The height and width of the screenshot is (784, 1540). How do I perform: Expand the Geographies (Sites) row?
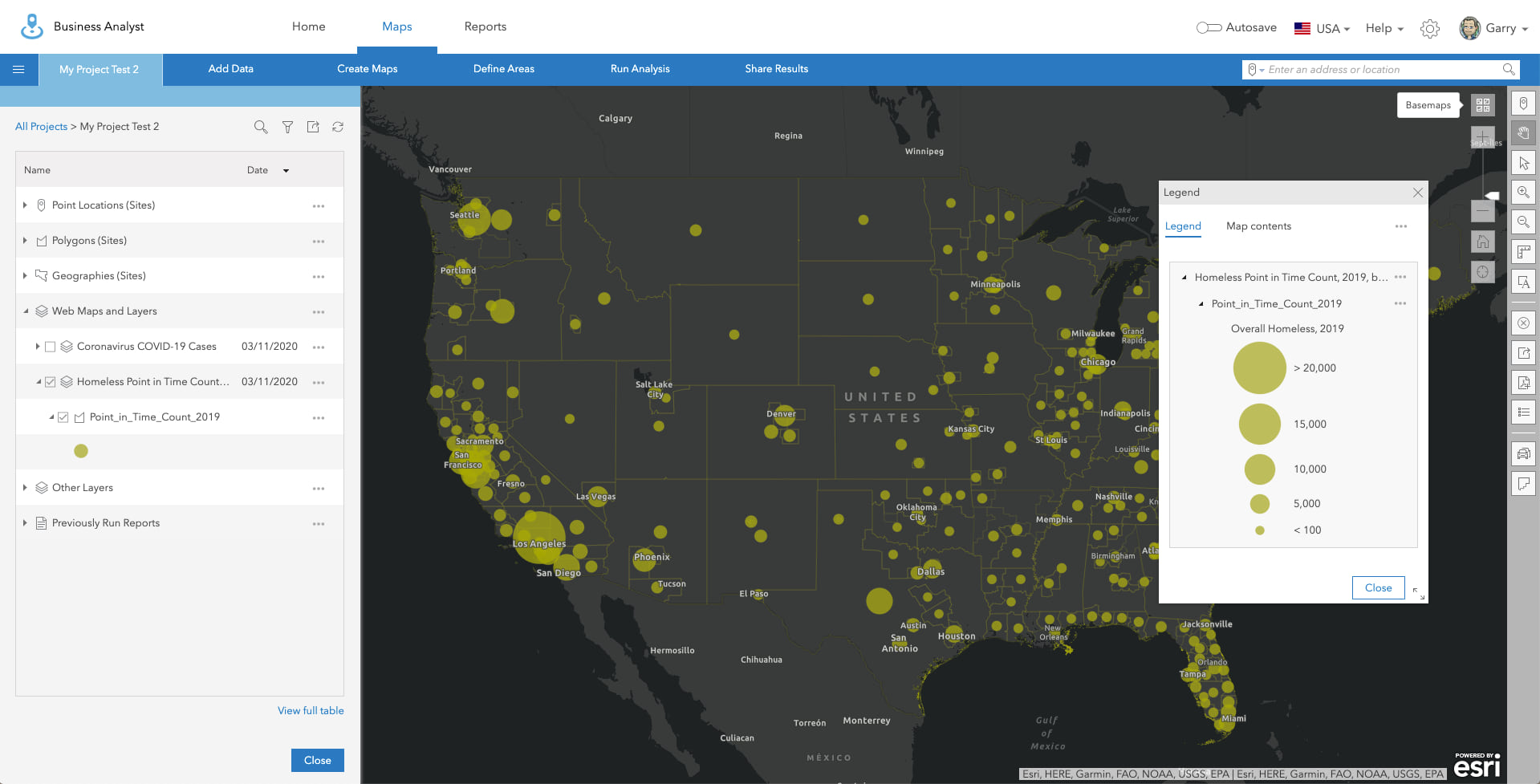pos(25,276)
